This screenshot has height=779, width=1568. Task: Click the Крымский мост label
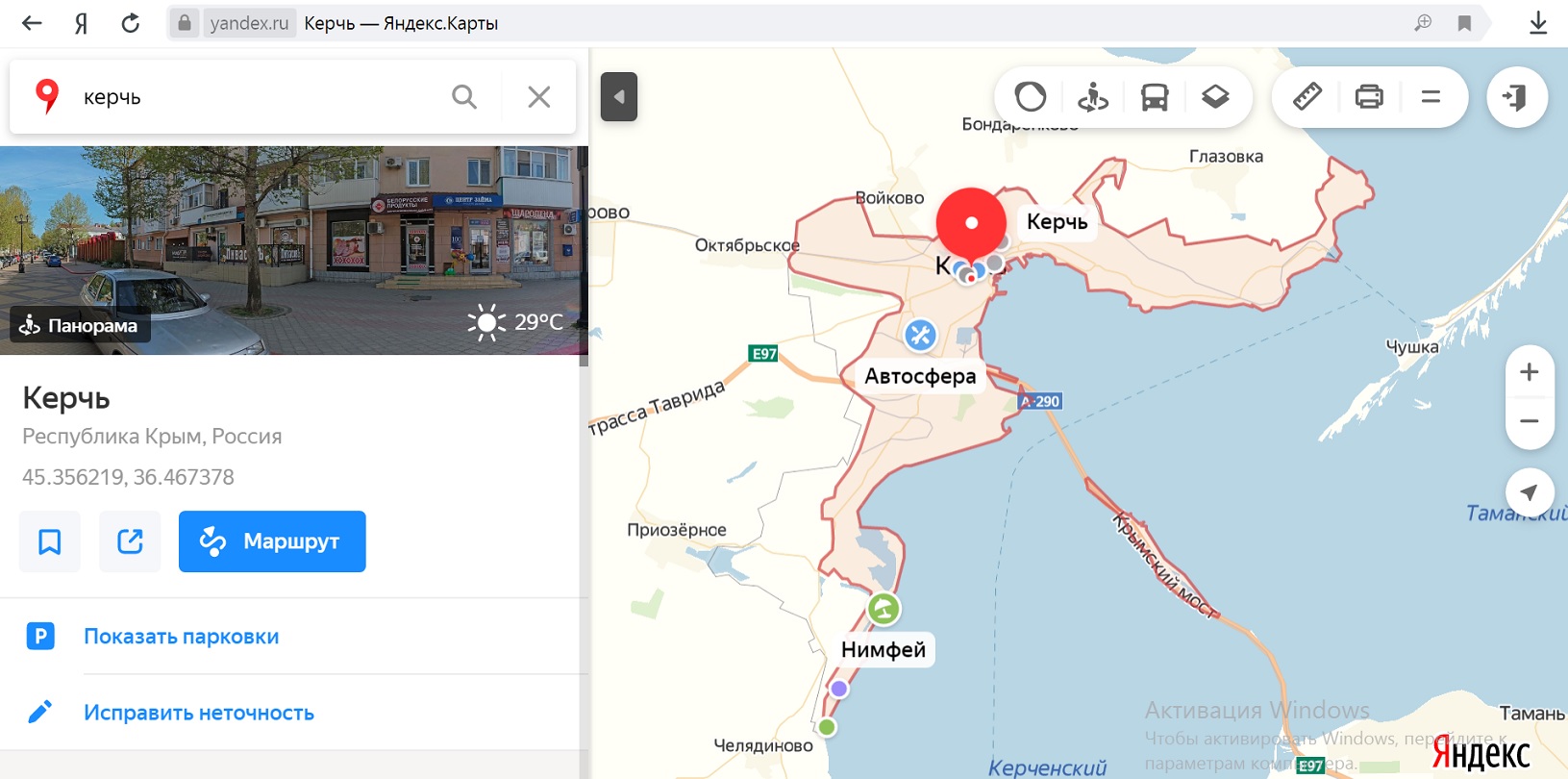[x=1165, y=565]
